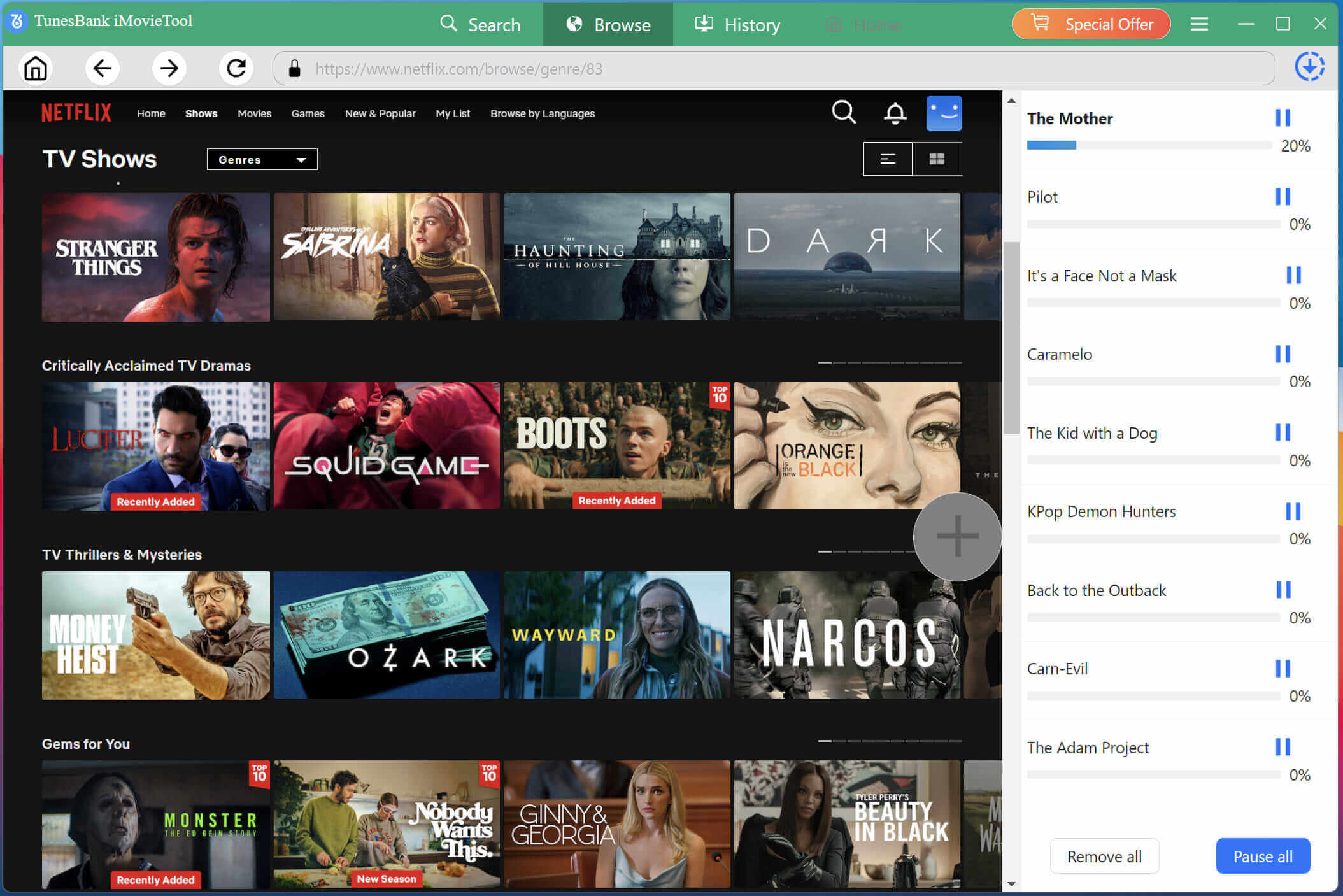
Task: Click the page reload icon
Action: pos(236,68)
